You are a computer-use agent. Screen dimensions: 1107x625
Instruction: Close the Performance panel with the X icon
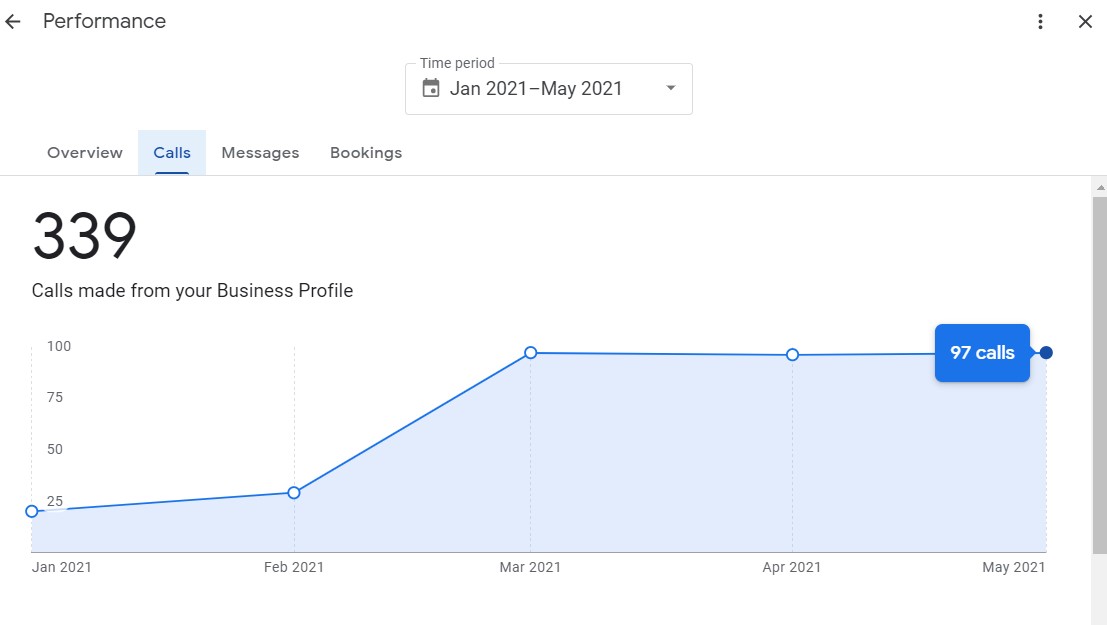tap(1085, 22)
